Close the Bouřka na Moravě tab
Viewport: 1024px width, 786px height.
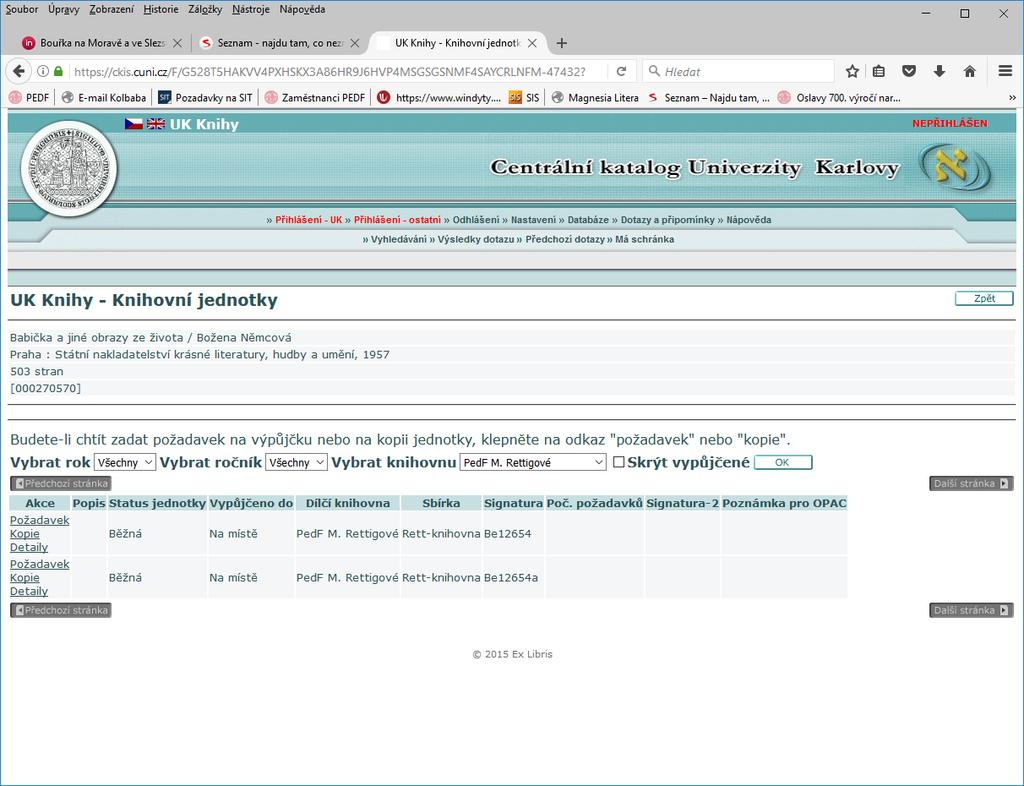177,43
